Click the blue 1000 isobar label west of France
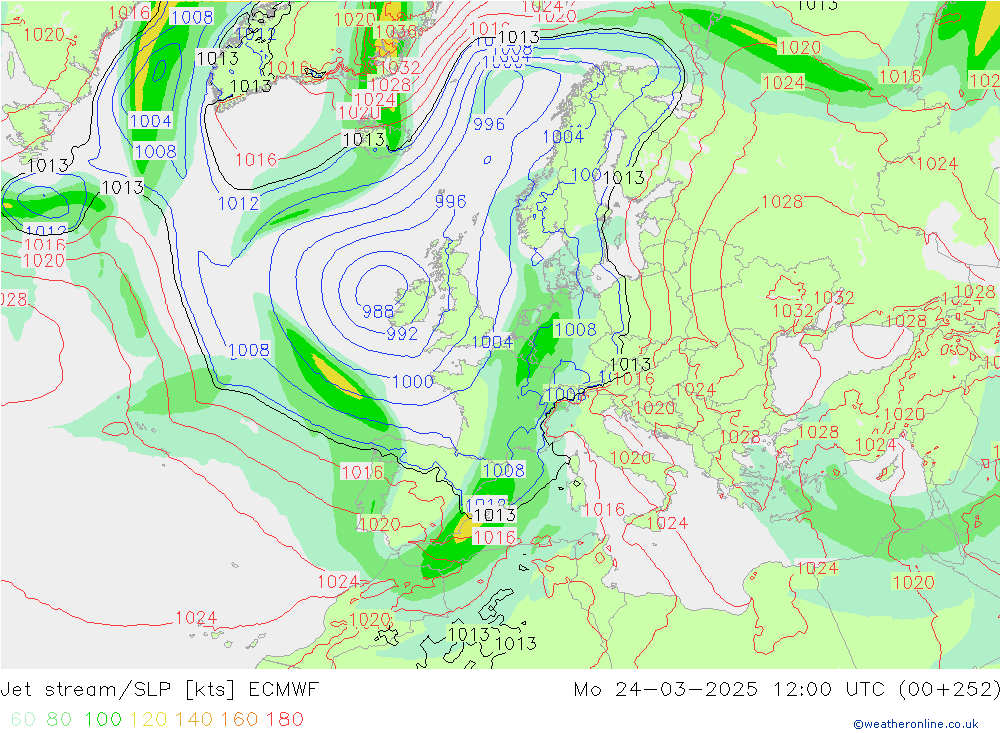The width and height of the screenshot is (1000, 733). [413, 382]
